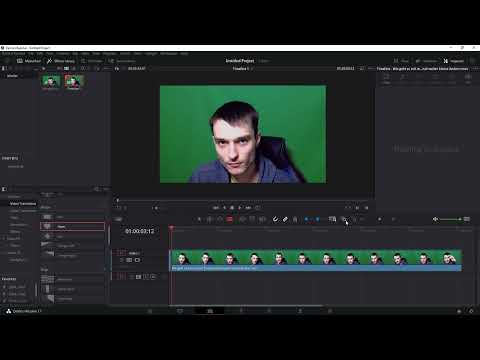Toggle the Position Lock padlock icon
The height and width of the screenshot is (360, 480).
coord(295,219)
